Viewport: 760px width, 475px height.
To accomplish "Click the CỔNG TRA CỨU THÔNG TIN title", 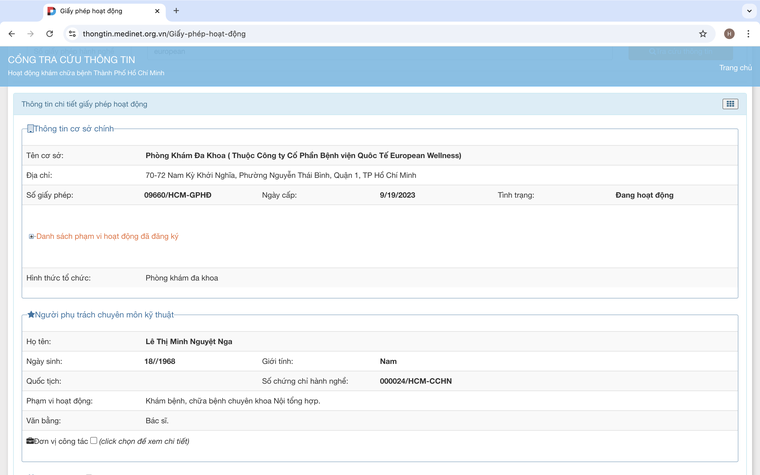I will [x=71, y=60].
